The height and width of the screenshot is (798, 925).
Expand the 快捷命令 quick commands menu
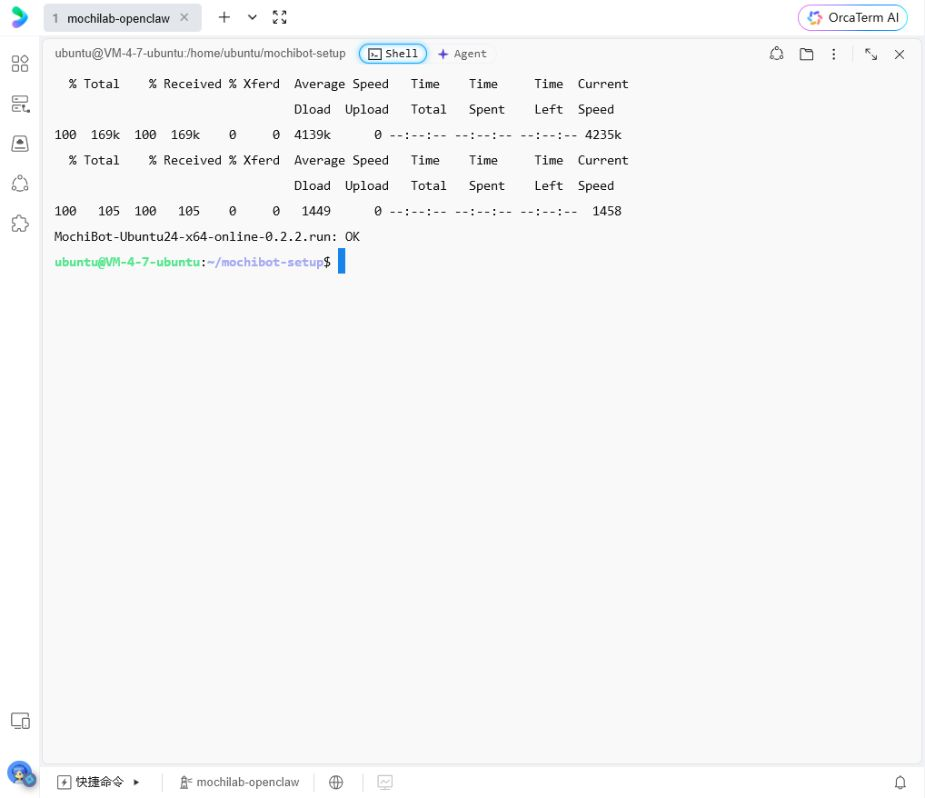[98, 782]
